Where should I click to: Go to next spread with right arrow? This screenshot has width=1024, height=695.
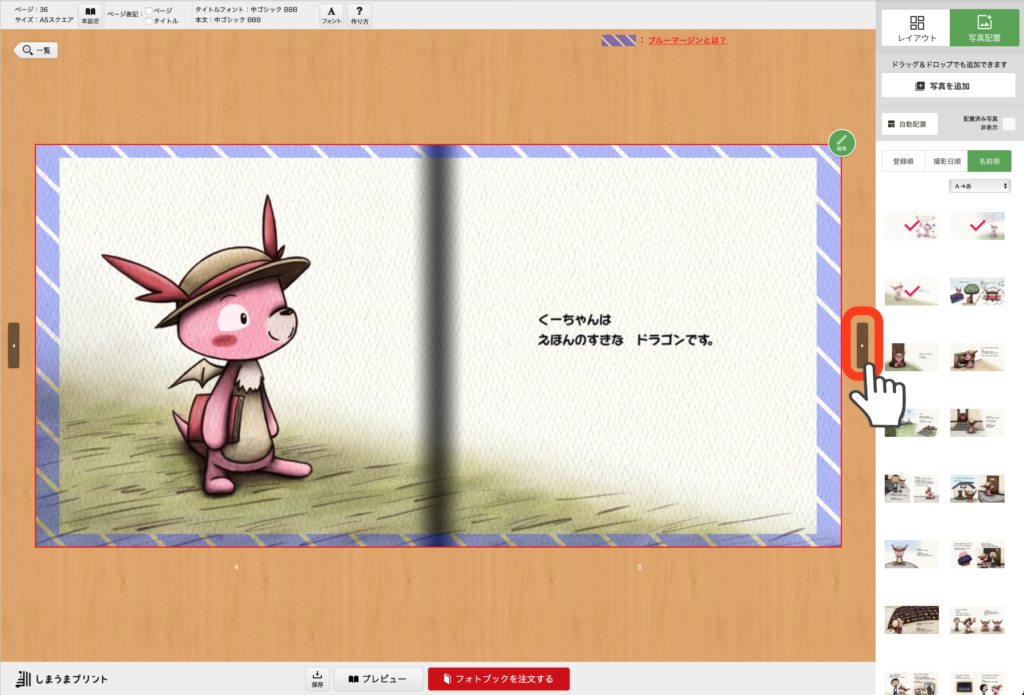point(862,345)
